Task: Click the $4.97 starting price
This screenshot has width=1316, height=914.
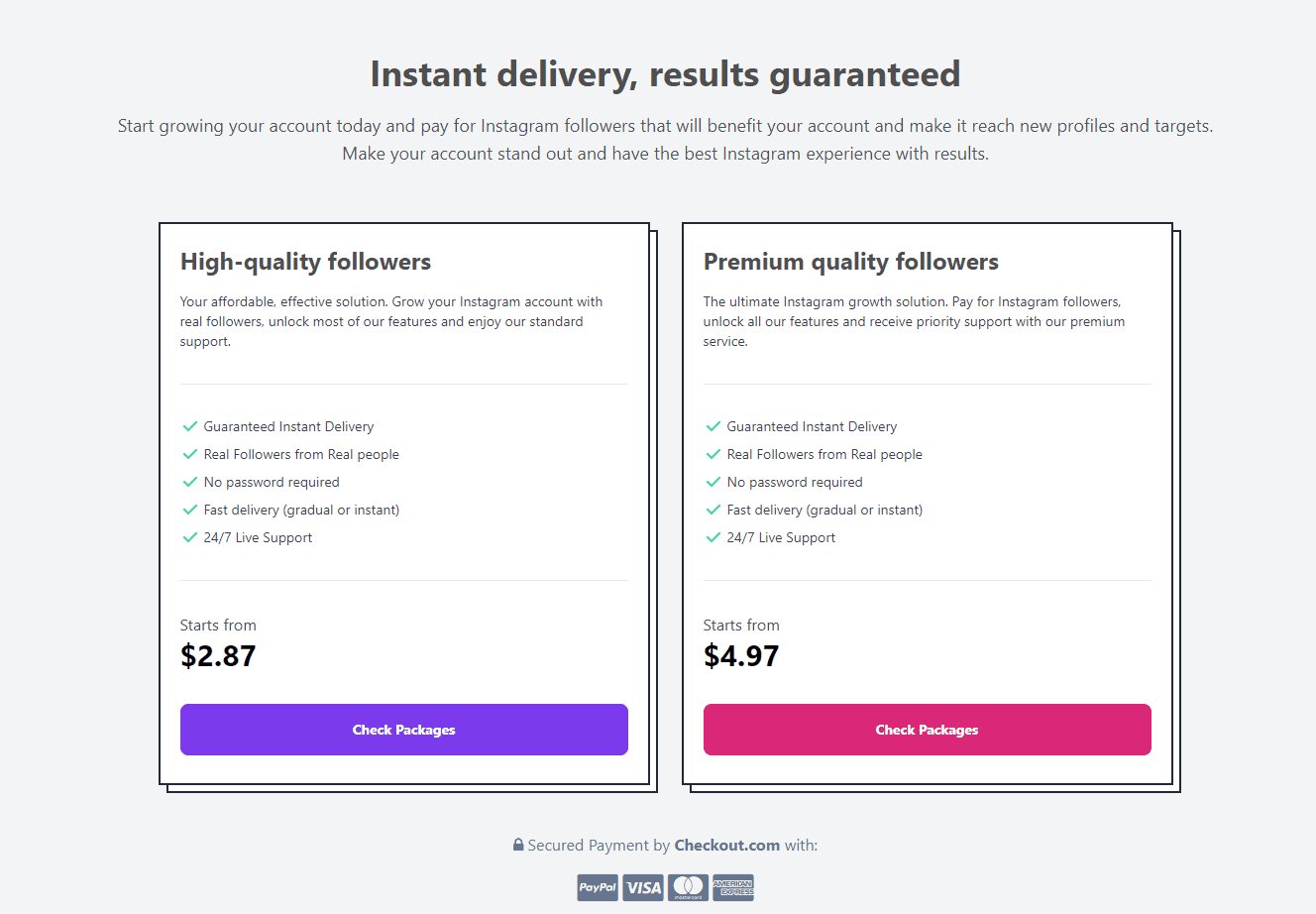Action: (x=741, y=656)
